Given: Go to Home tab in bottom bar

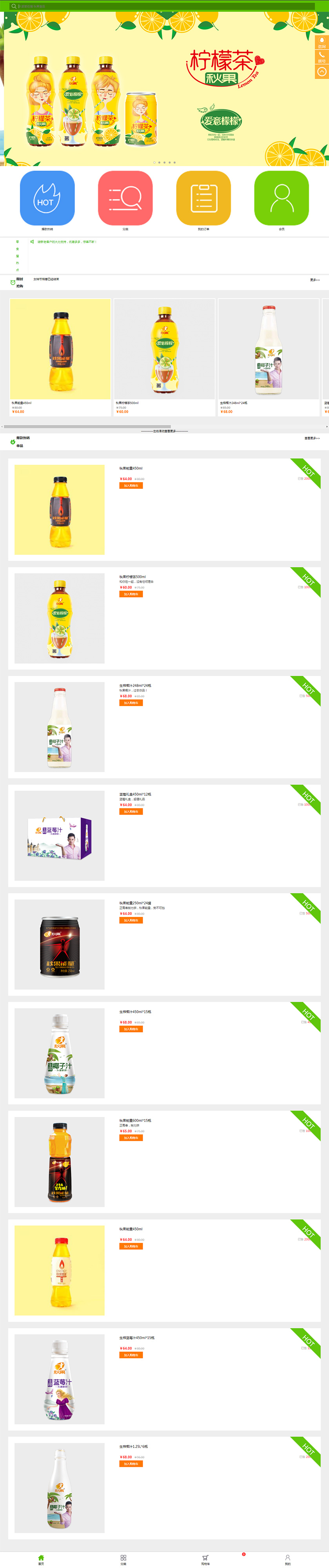Looking at the screenshot, I should (x=41, y=1559).
